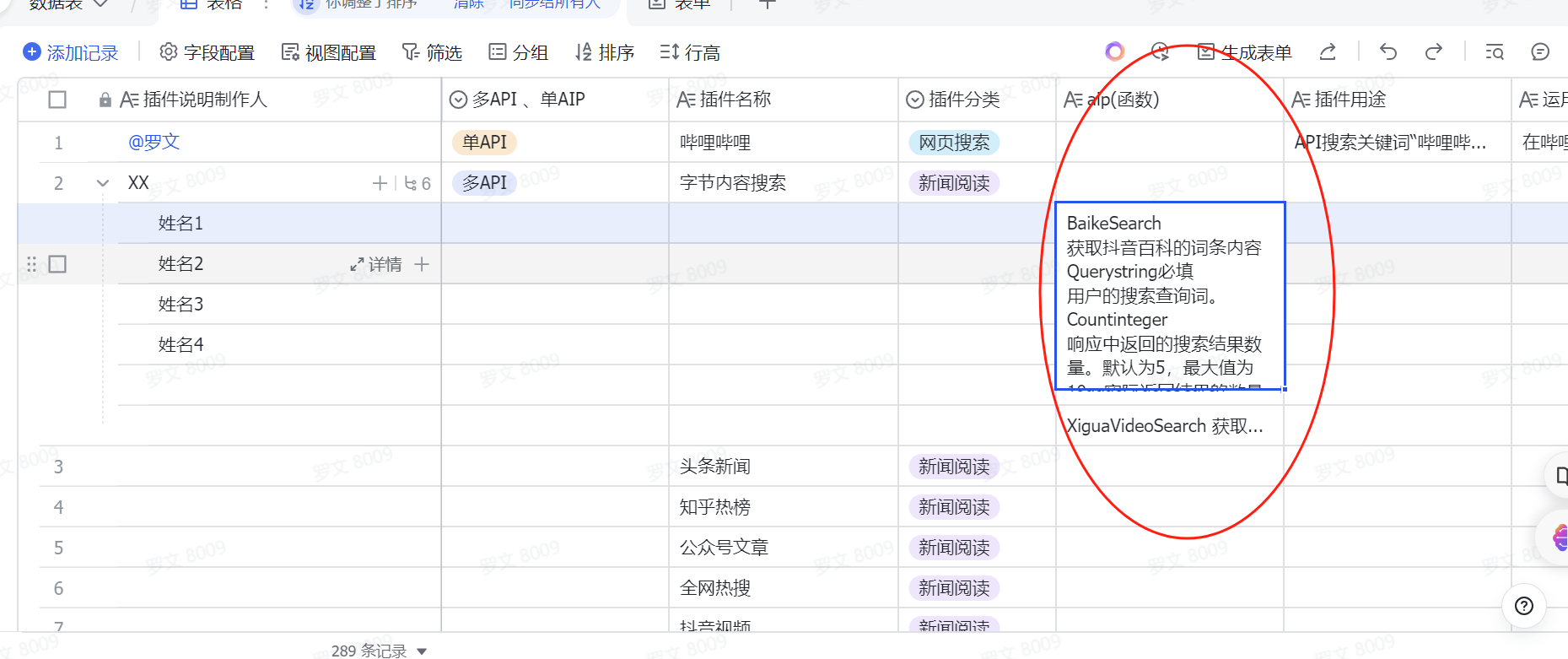Open 详情 details for 姓名2

(376, 264)
